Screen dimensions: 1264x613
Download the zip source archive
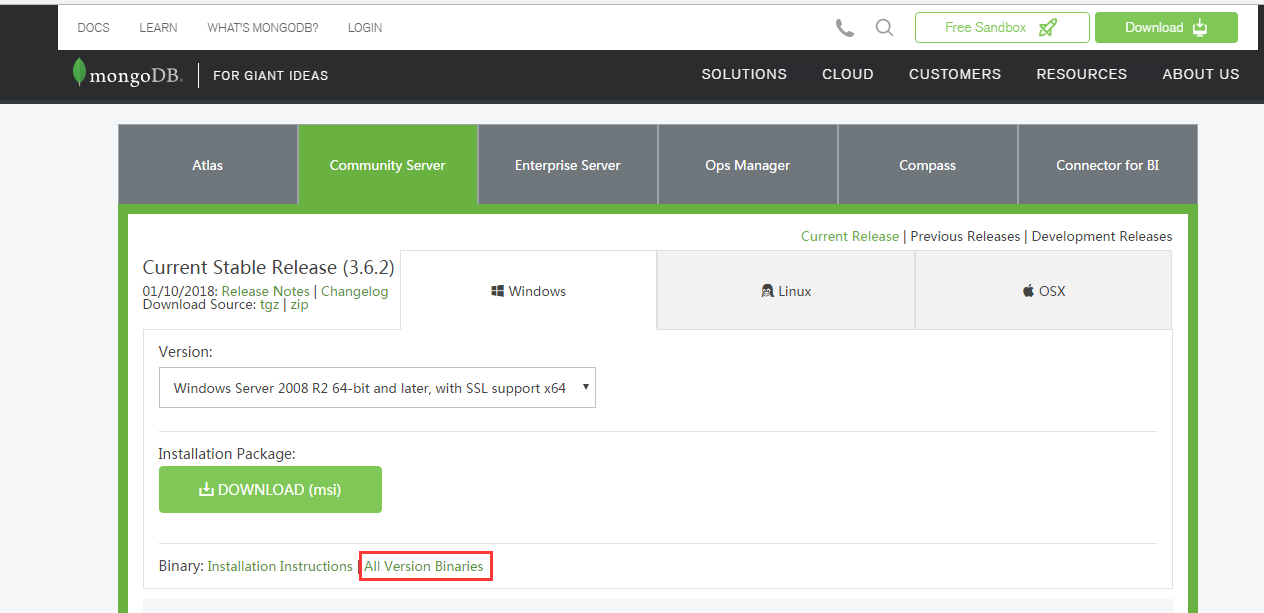299,305
